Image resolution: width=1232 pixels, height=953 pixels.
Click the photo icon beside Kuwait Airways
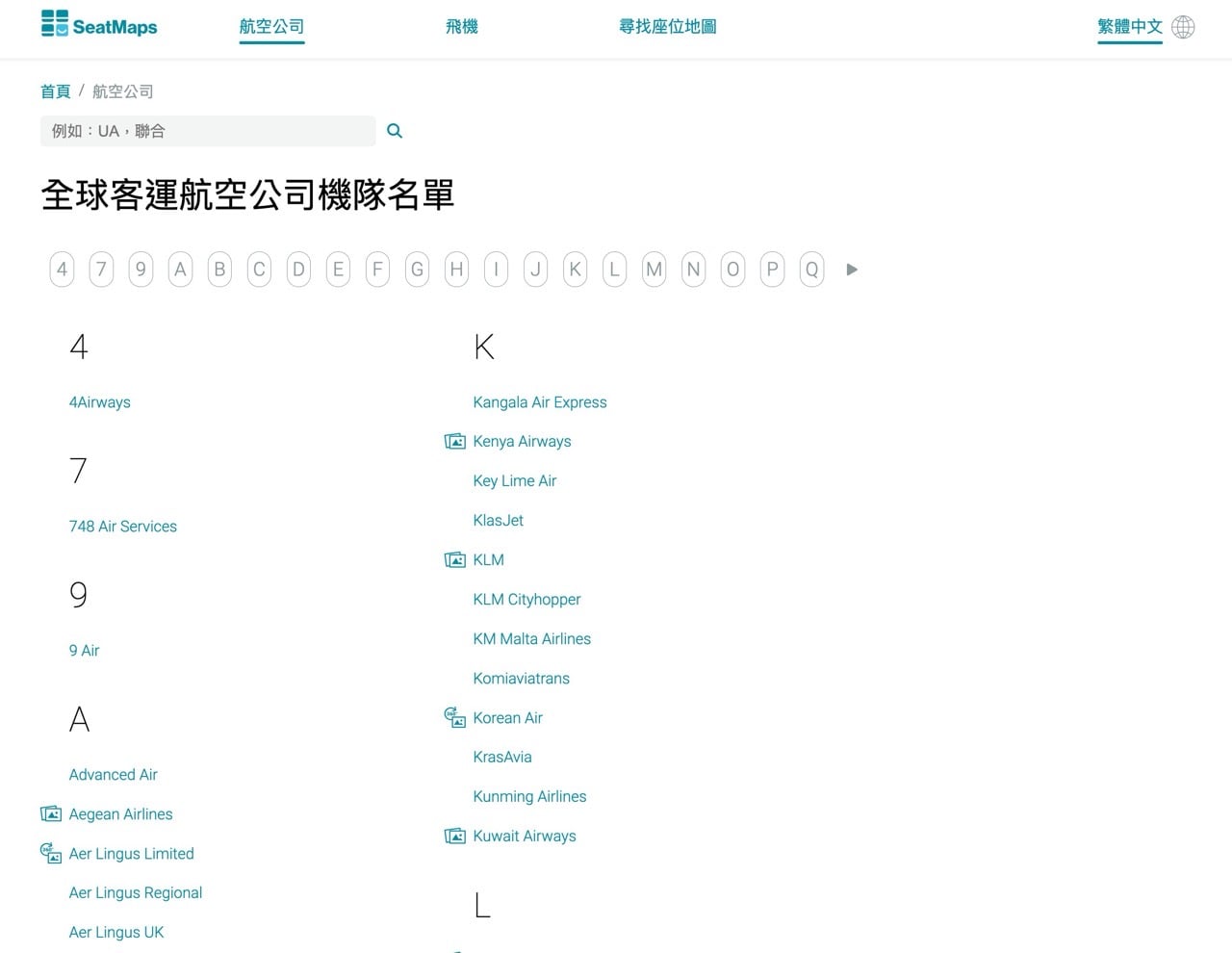[x=454, y=836]
